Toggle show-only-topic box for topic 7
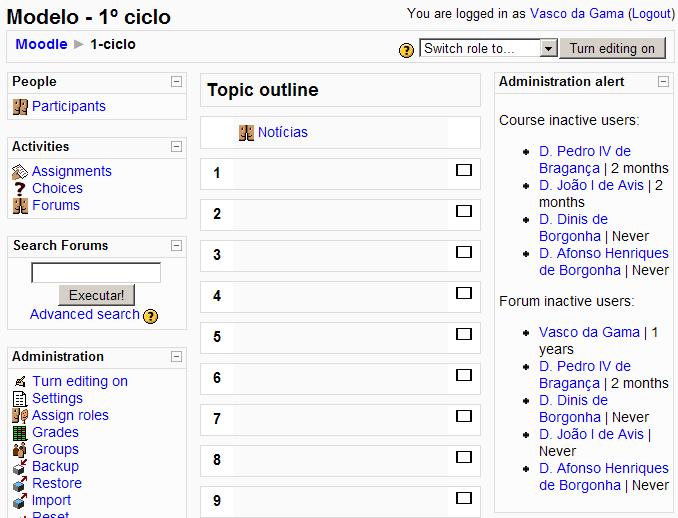Screen dimensions: 678x518 (464, 416)
